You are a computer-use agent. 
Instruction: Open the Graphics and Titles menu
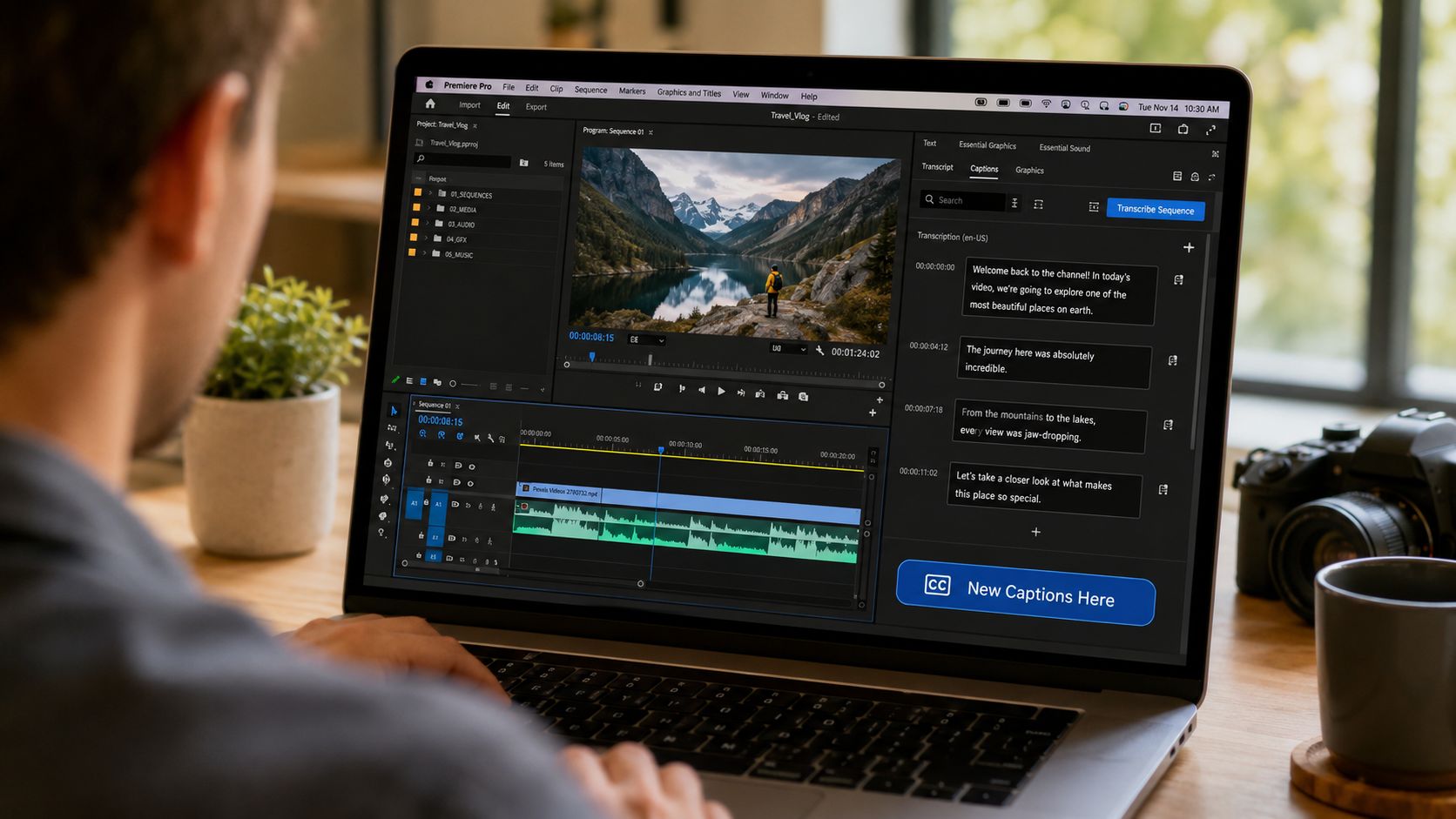pos(689,92)
